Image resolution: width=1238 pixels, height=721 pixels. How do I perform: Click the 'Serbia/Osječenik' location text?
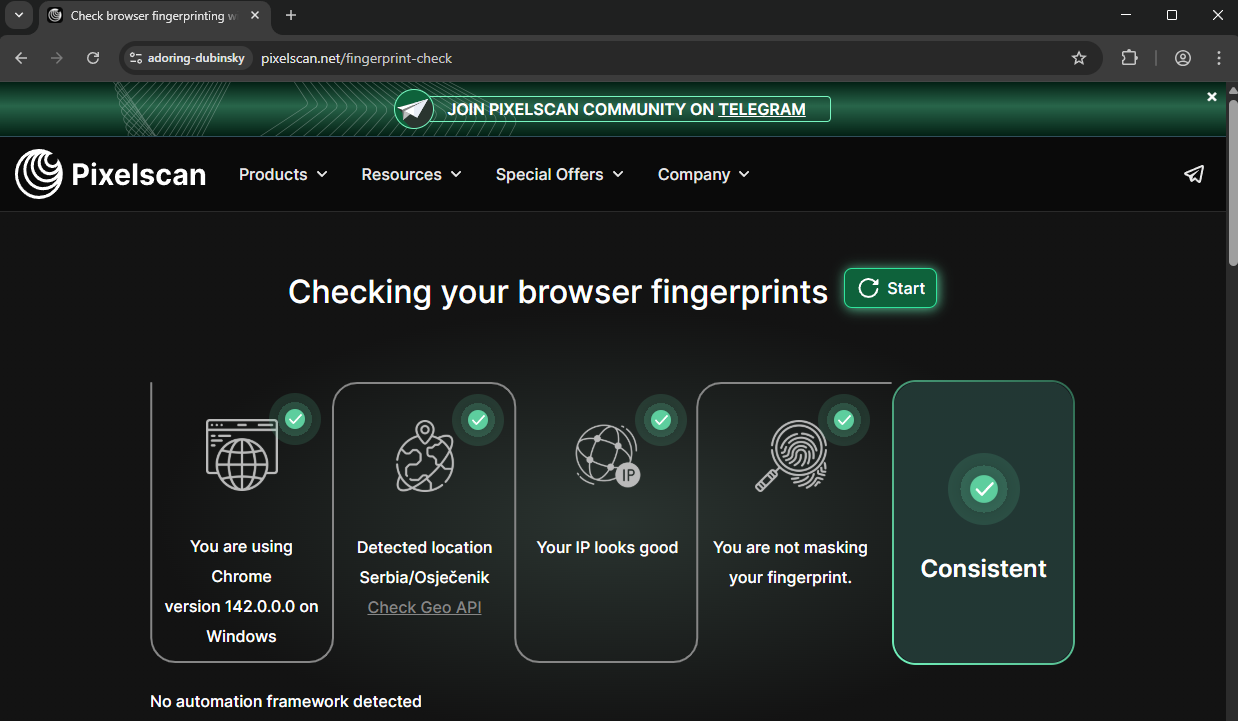[425, 577]
